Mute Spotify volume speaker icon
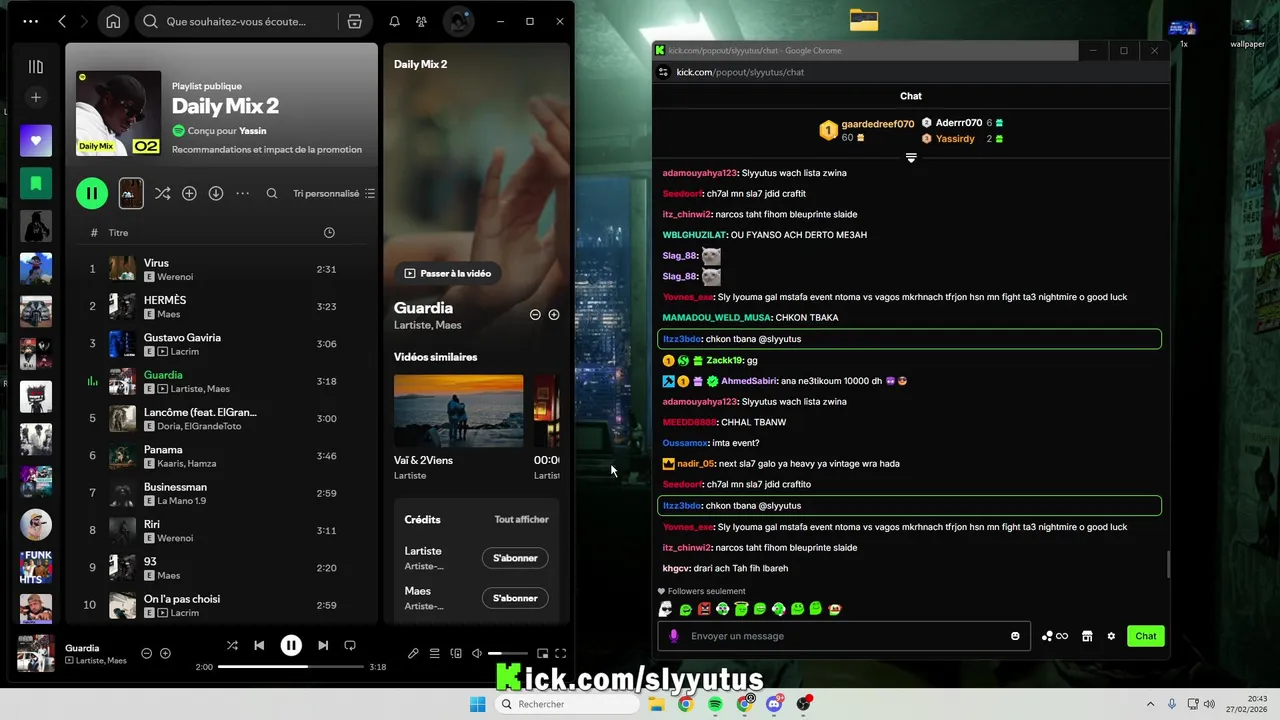Viewport: 1280px width, 720px height. coord(477,653)
